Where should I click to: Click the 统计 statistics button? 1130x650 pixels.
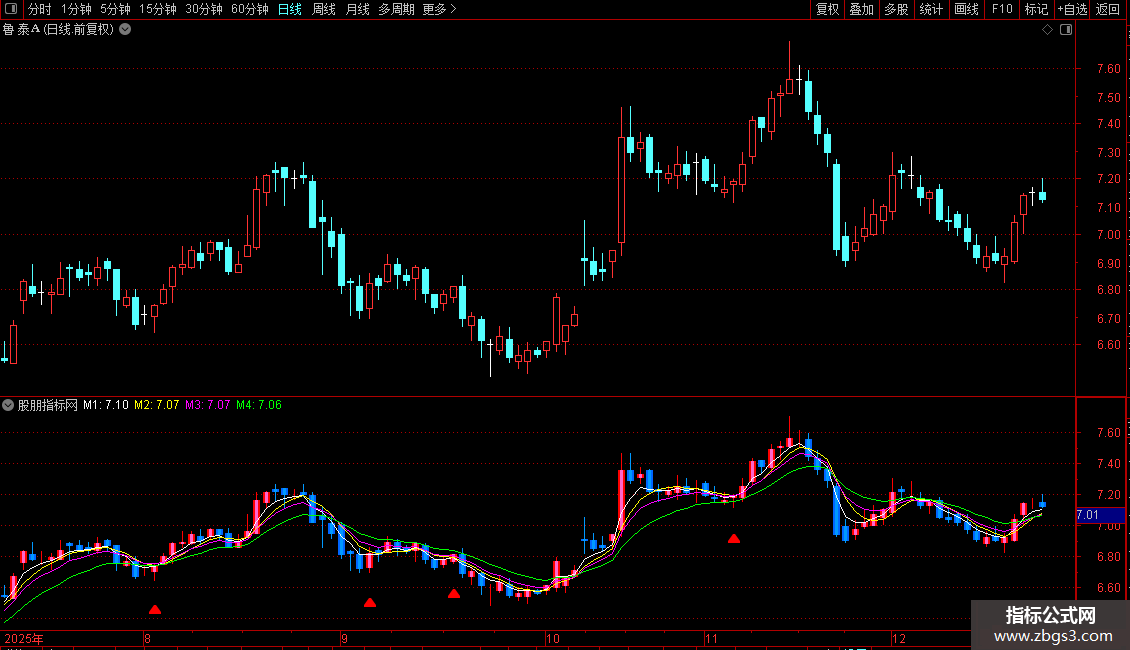pyautogui.click(x=931, y=9)
